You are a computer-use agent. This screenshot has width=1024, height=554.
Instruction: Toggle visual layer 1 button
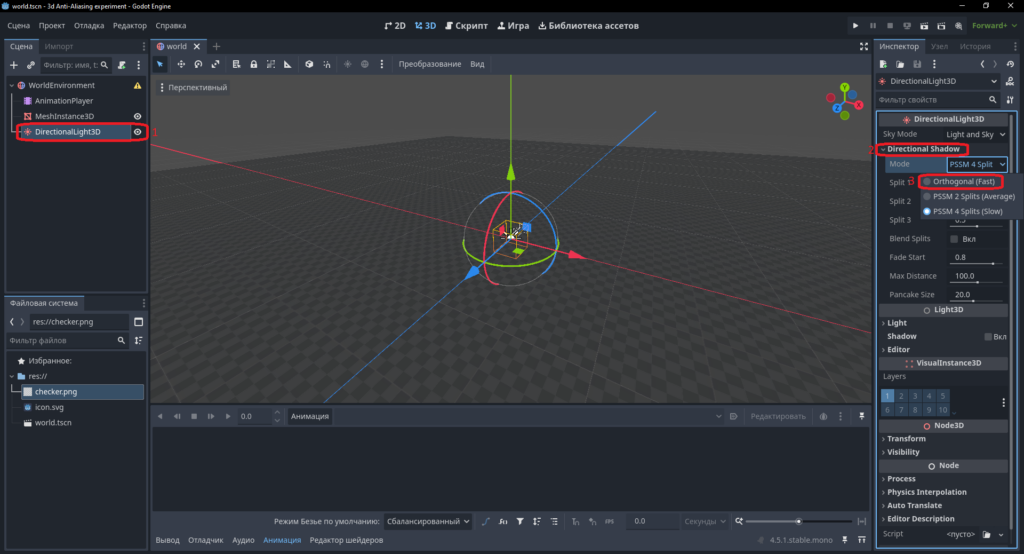click(x=888, y=396)
